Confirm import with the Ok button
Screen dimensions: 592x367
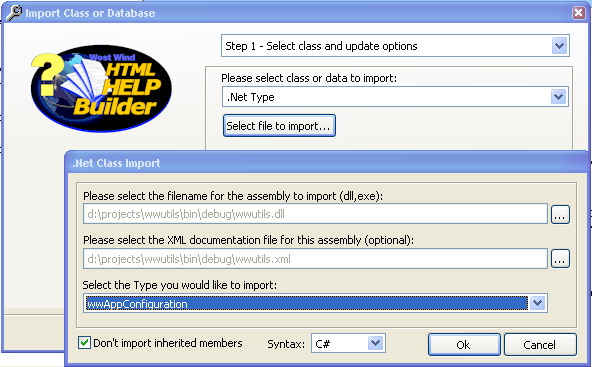464,344
